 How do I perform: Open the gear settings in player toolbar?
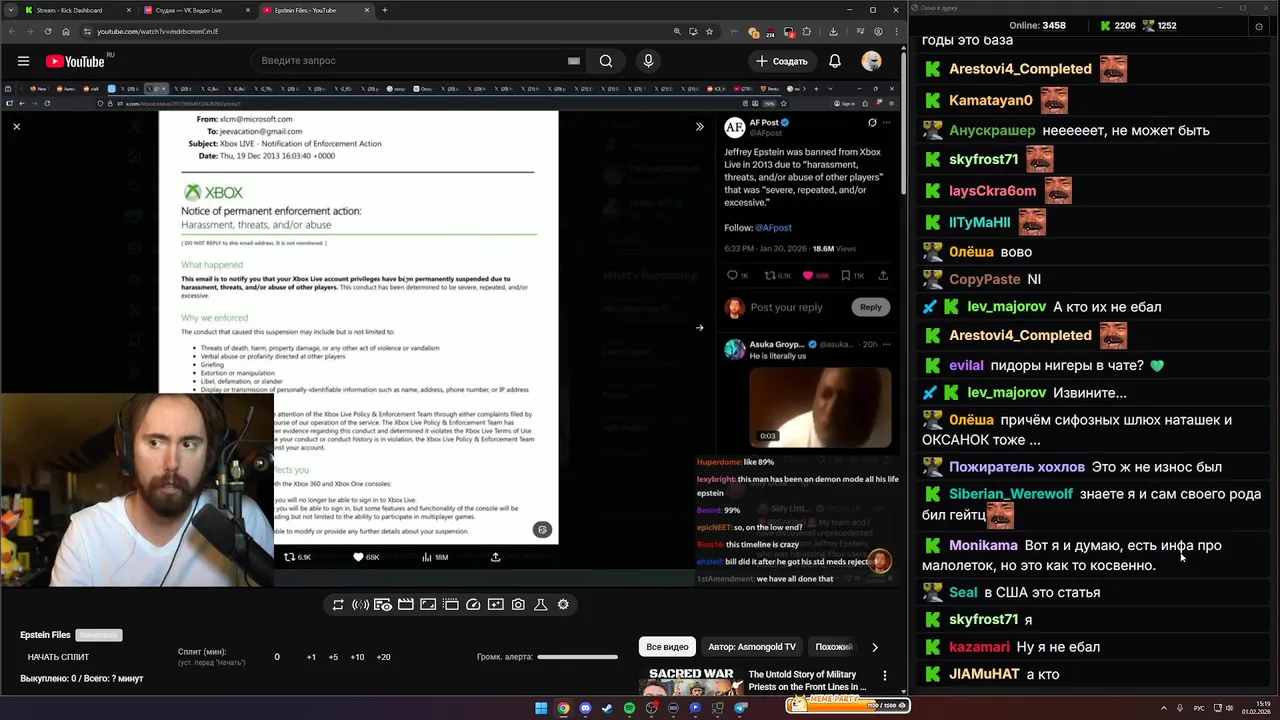click(x=563, y=605)
